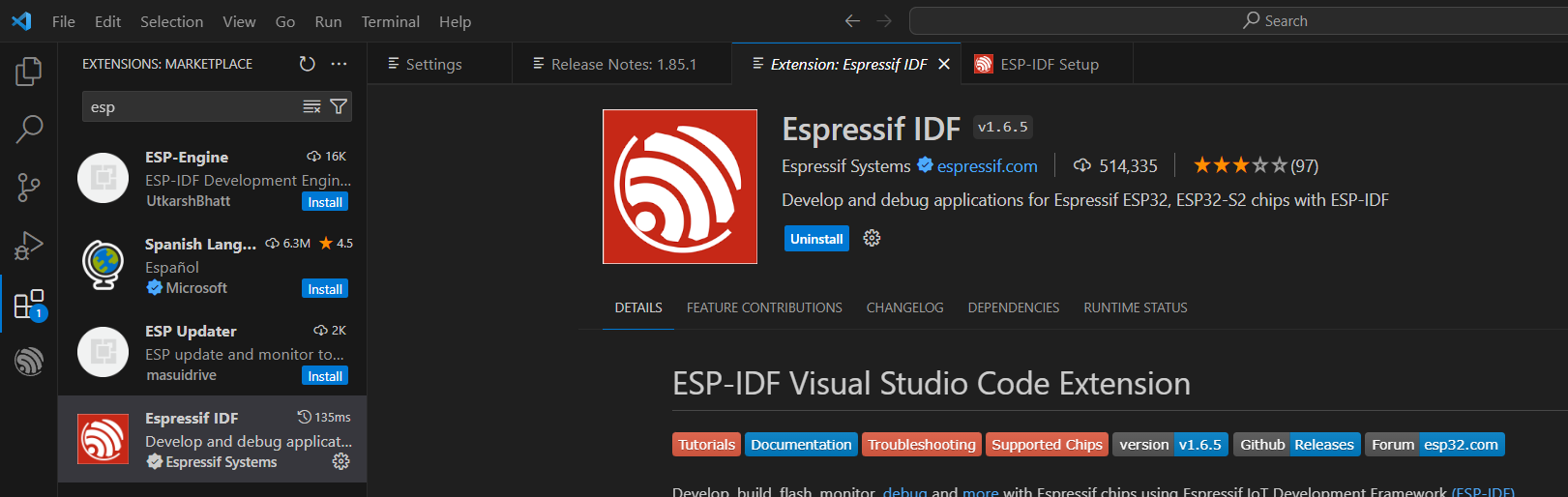The width and height of the screenshot is (1568, 497).
Task: Select Spanish Language Pack list entry title
Action: pyautogui.click(x=200, y=244)
